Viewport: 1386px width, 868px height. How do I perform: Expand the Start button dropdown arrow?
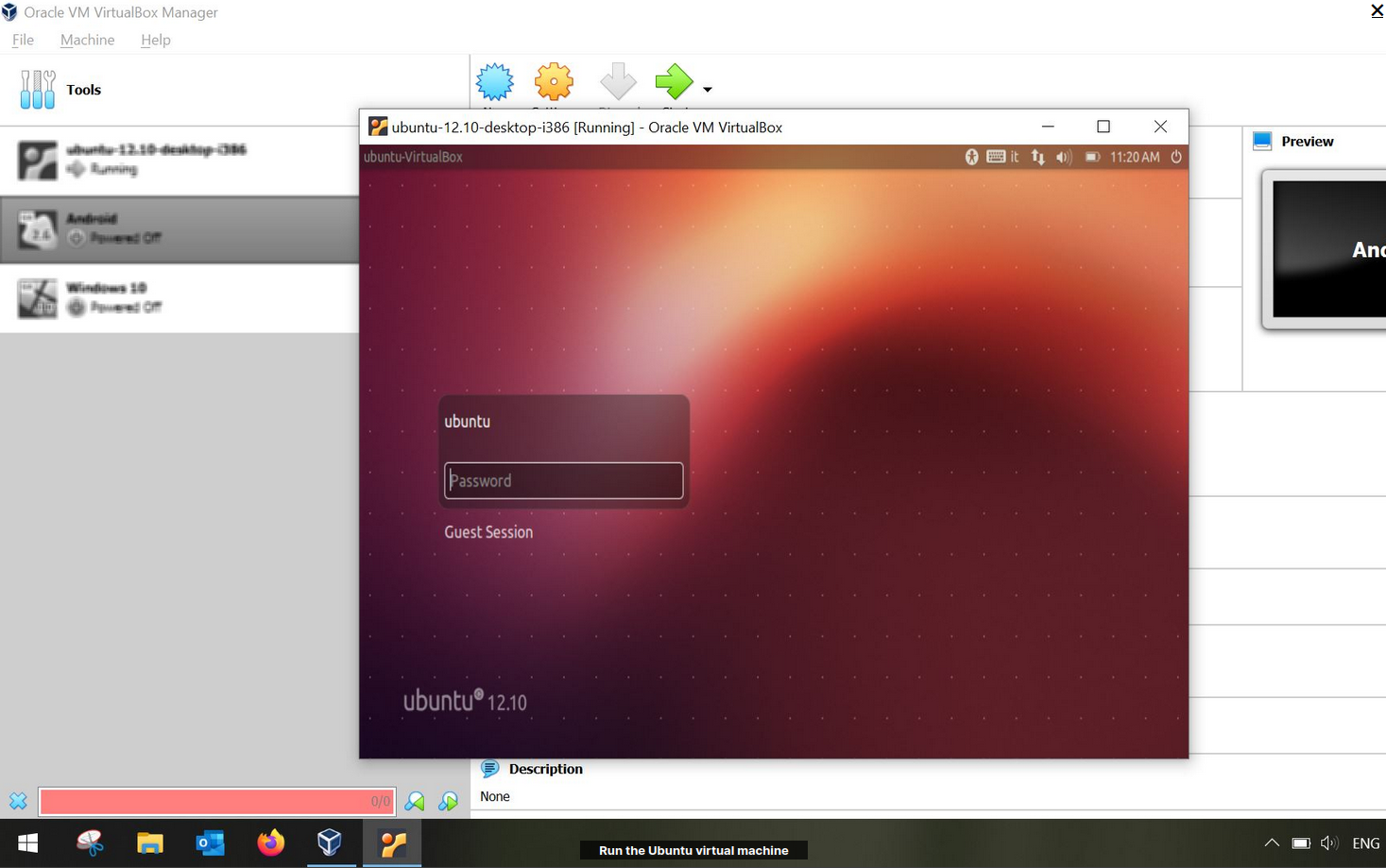click(707, 90)
